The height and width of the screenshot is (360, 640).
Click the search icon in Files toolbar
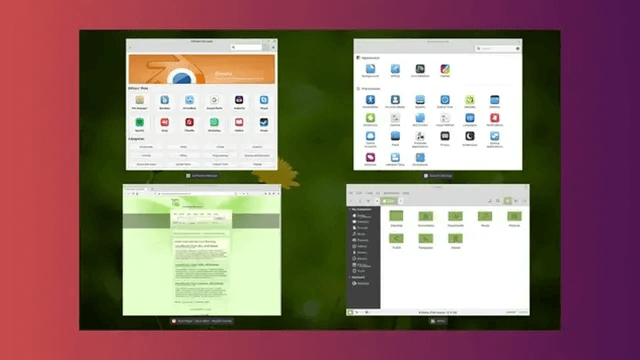(498, 201)
